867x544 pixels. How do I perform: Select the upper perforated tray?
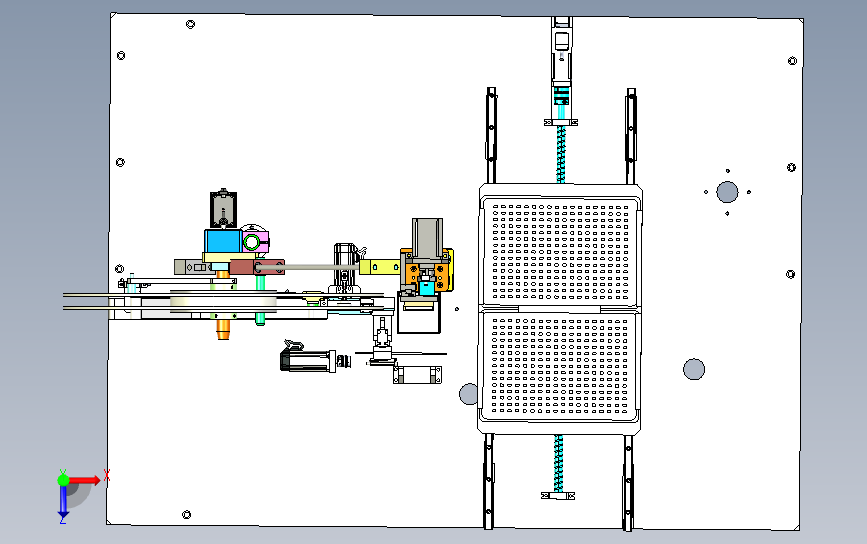coord(560,251)
